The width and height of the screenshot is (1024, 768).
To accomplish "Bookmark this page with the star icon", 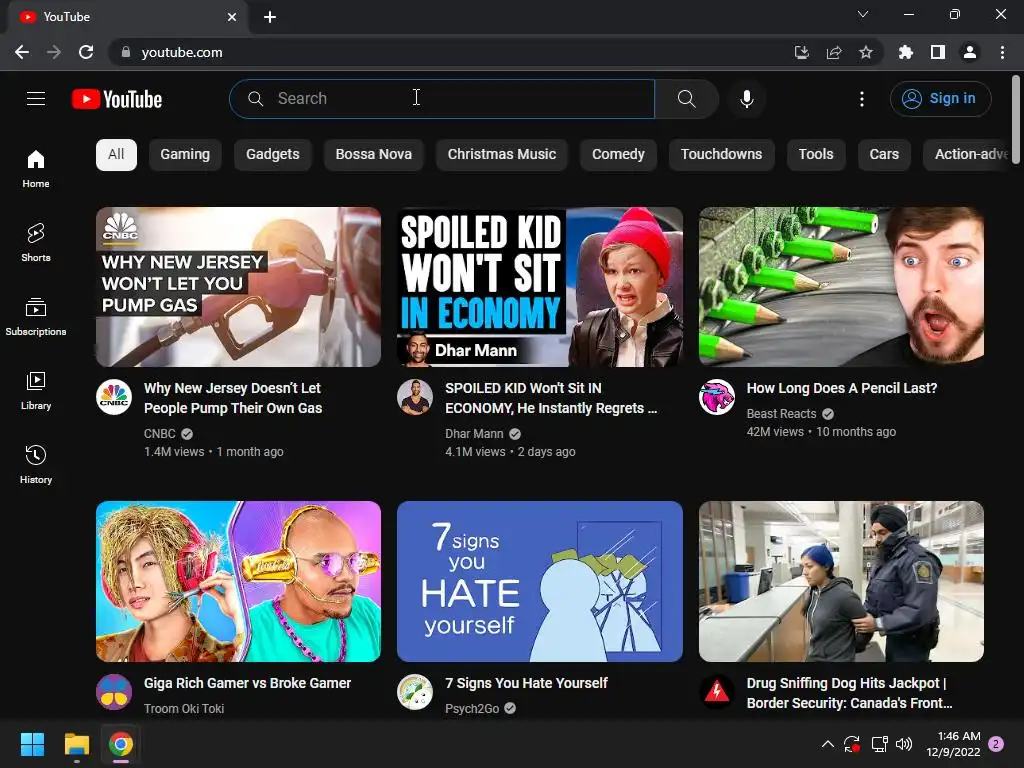I will pyautogui.click(x=866, y=52).
